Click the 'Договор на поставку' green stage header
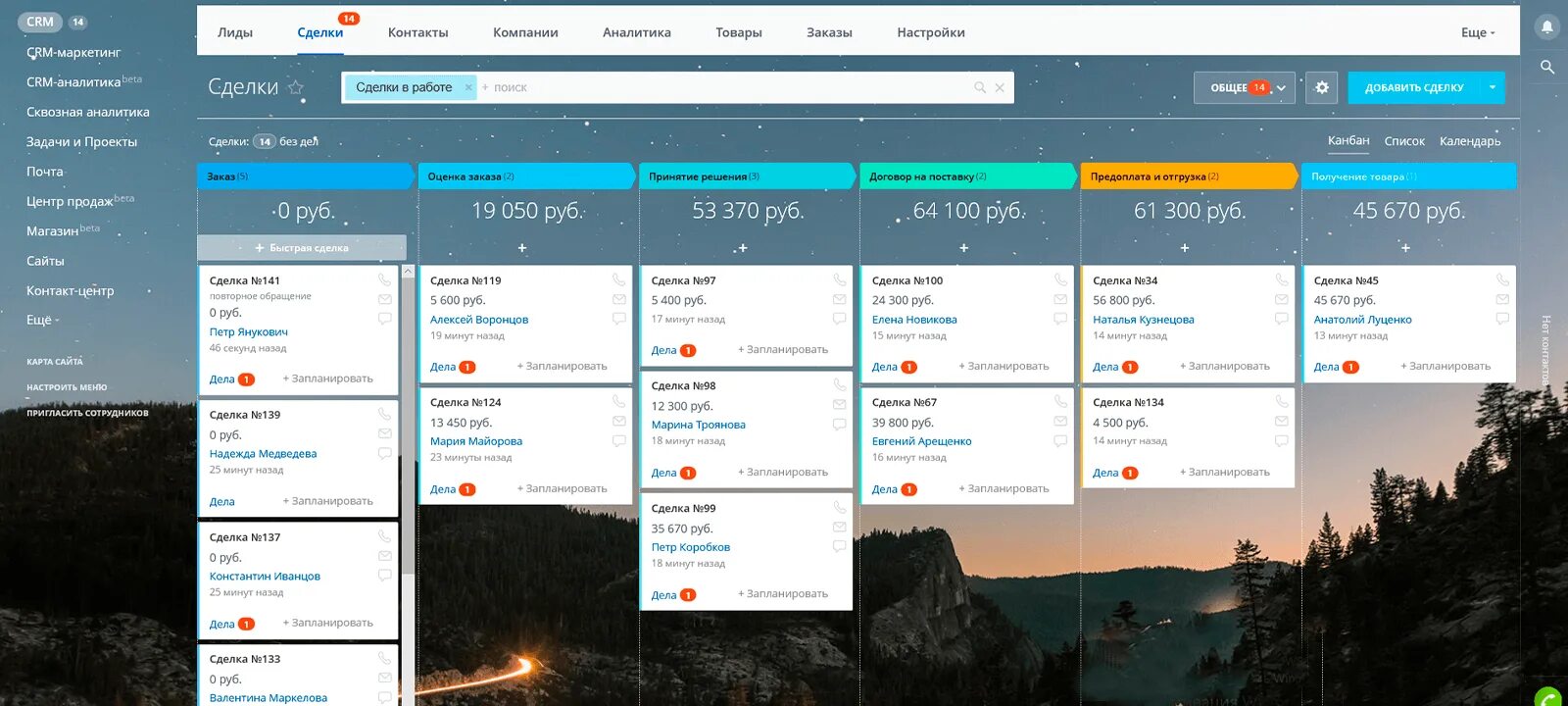 [967, 176]
